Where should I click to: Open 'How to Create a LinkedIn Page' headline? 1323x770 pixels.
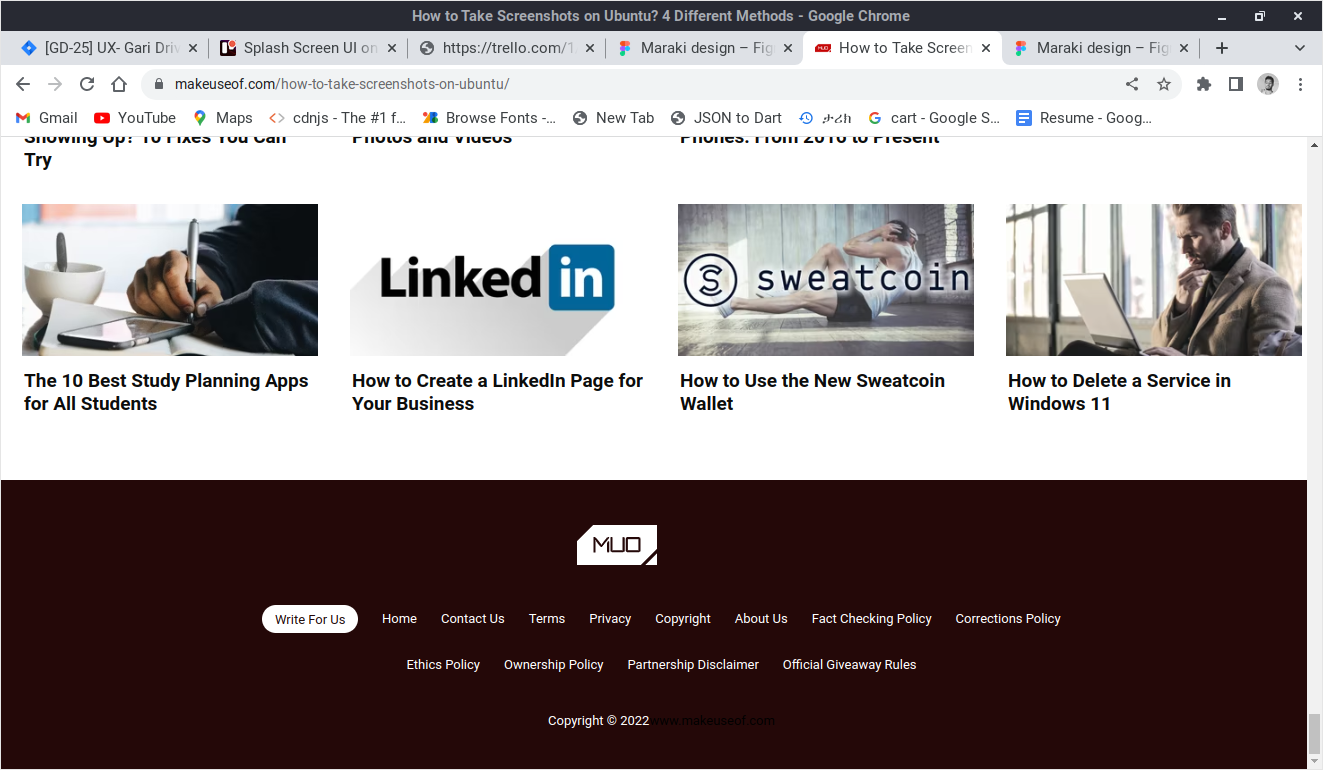click(x=497, y=392)
